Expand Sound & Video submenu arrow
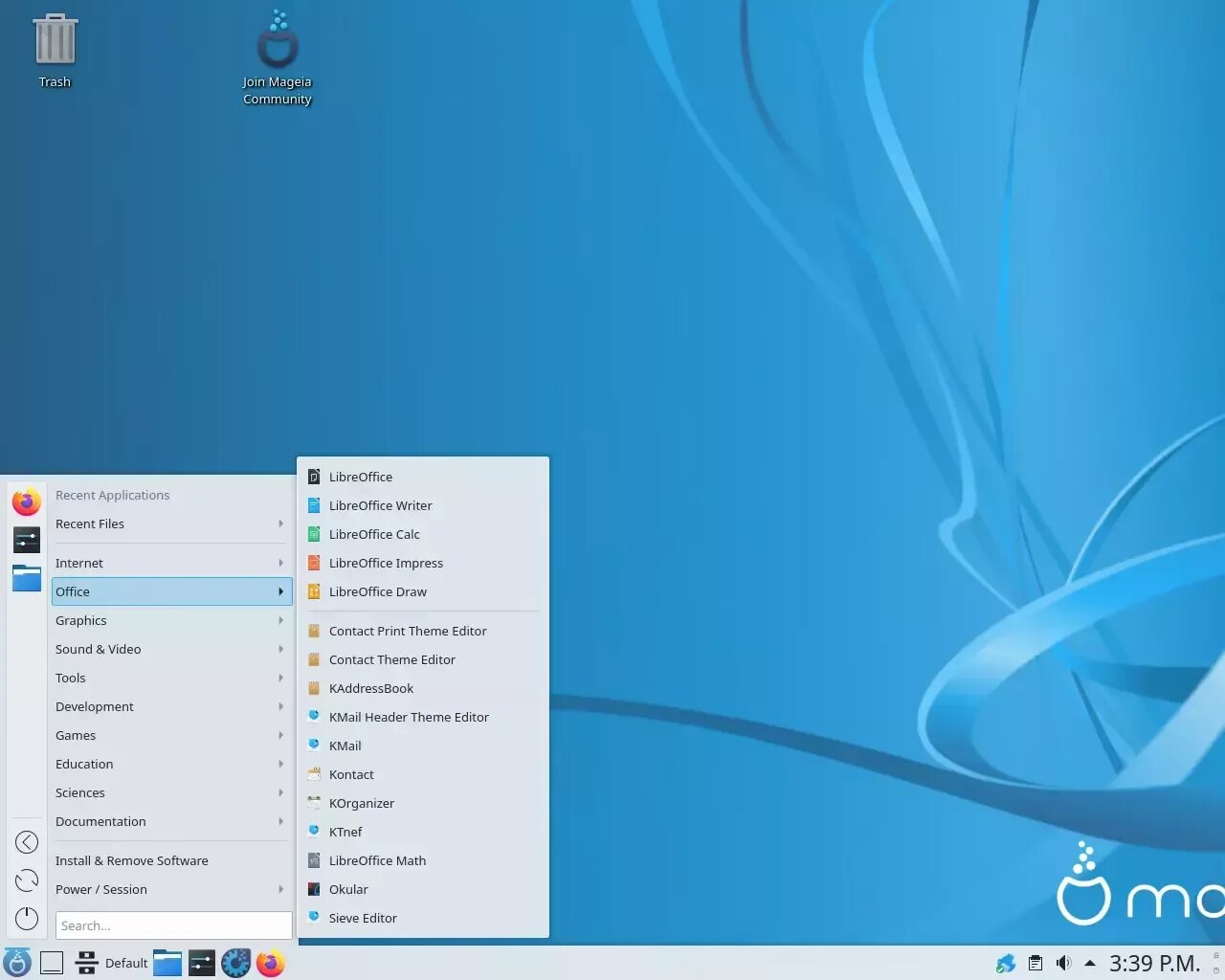The height and width of the screenshot is (980, 1225). [x=280, y=649]
